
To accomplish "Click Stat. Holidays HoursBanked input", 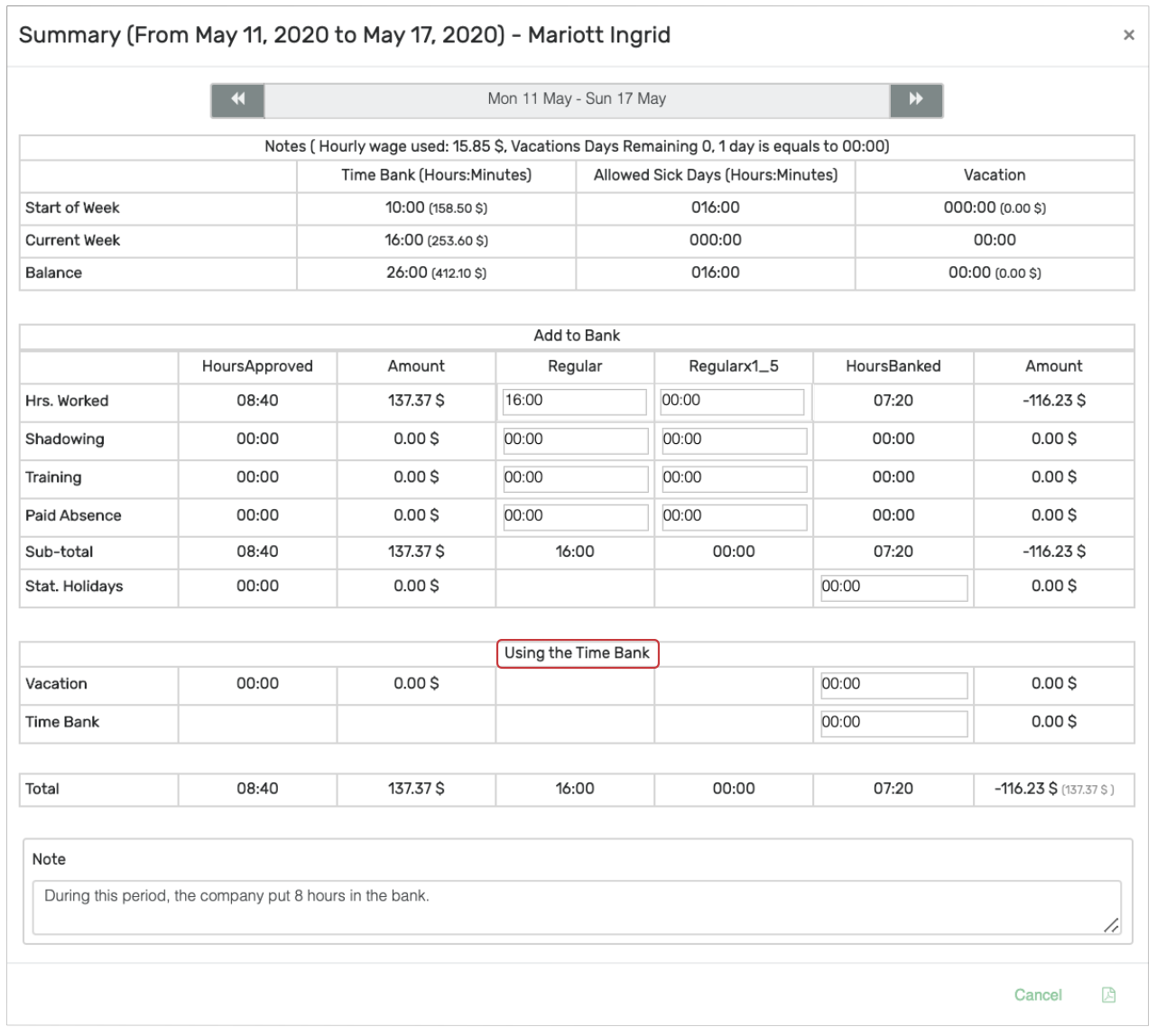I will tap(893, 587).
